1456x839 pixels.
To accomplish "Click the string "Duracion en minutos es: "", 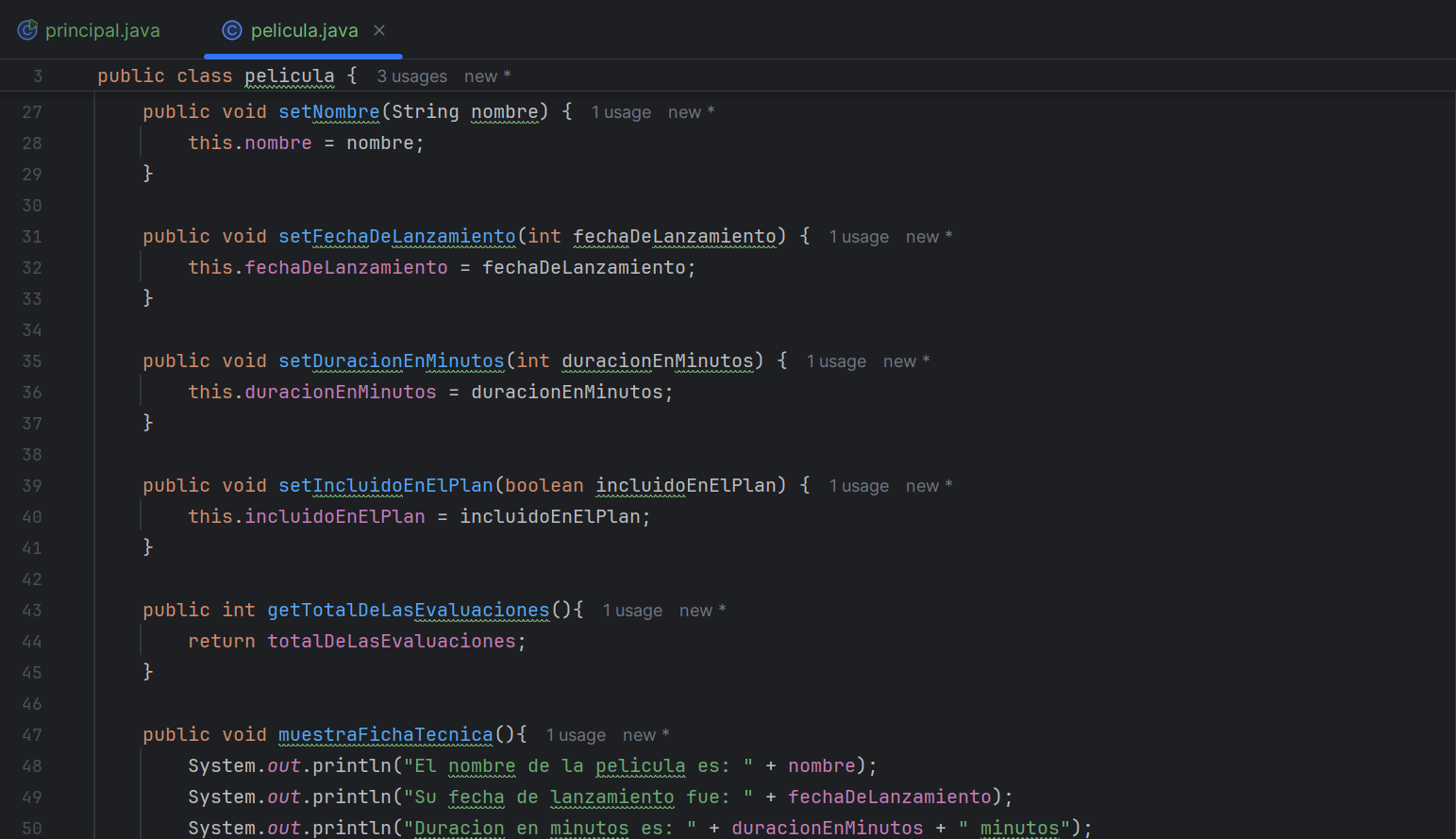I will pyautogui.click(x=550, y=828).
